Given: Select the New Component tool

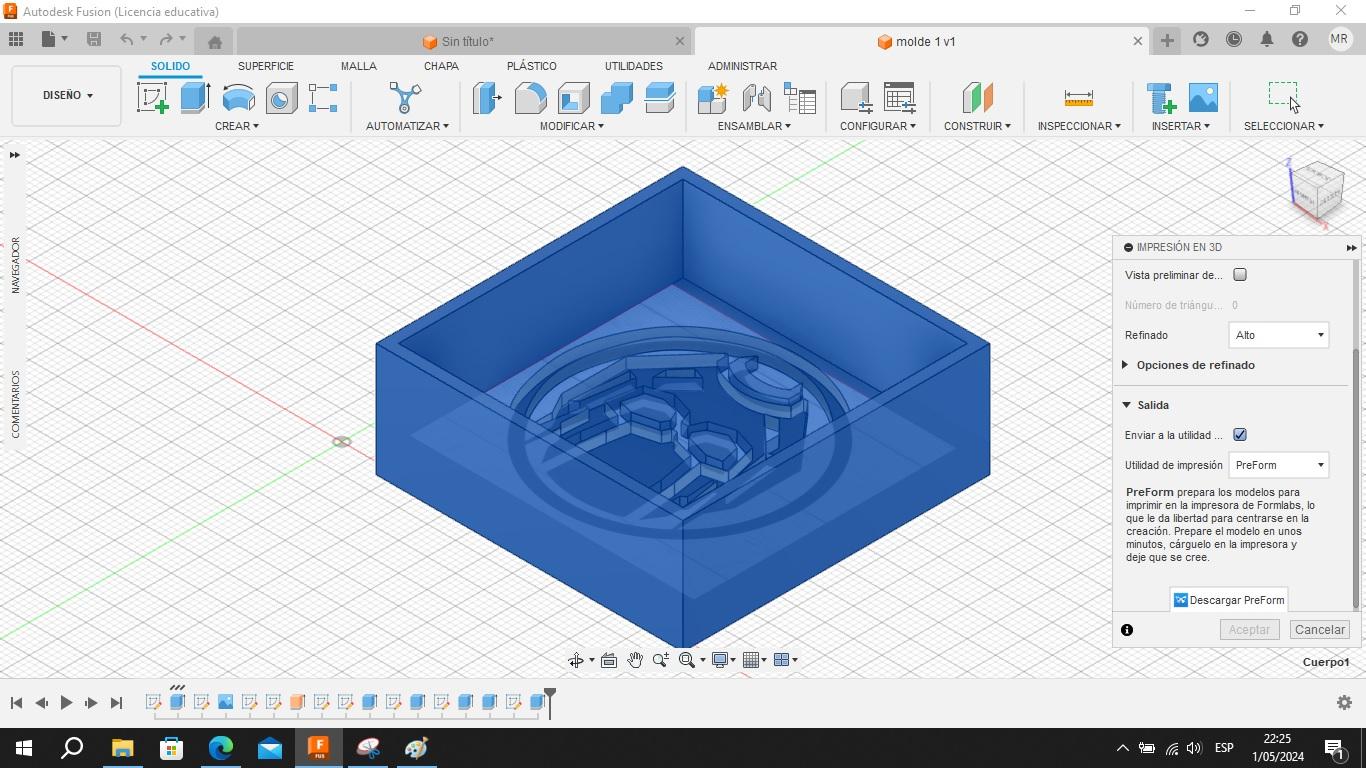Looking at the screenshot, I should [713, 98].
